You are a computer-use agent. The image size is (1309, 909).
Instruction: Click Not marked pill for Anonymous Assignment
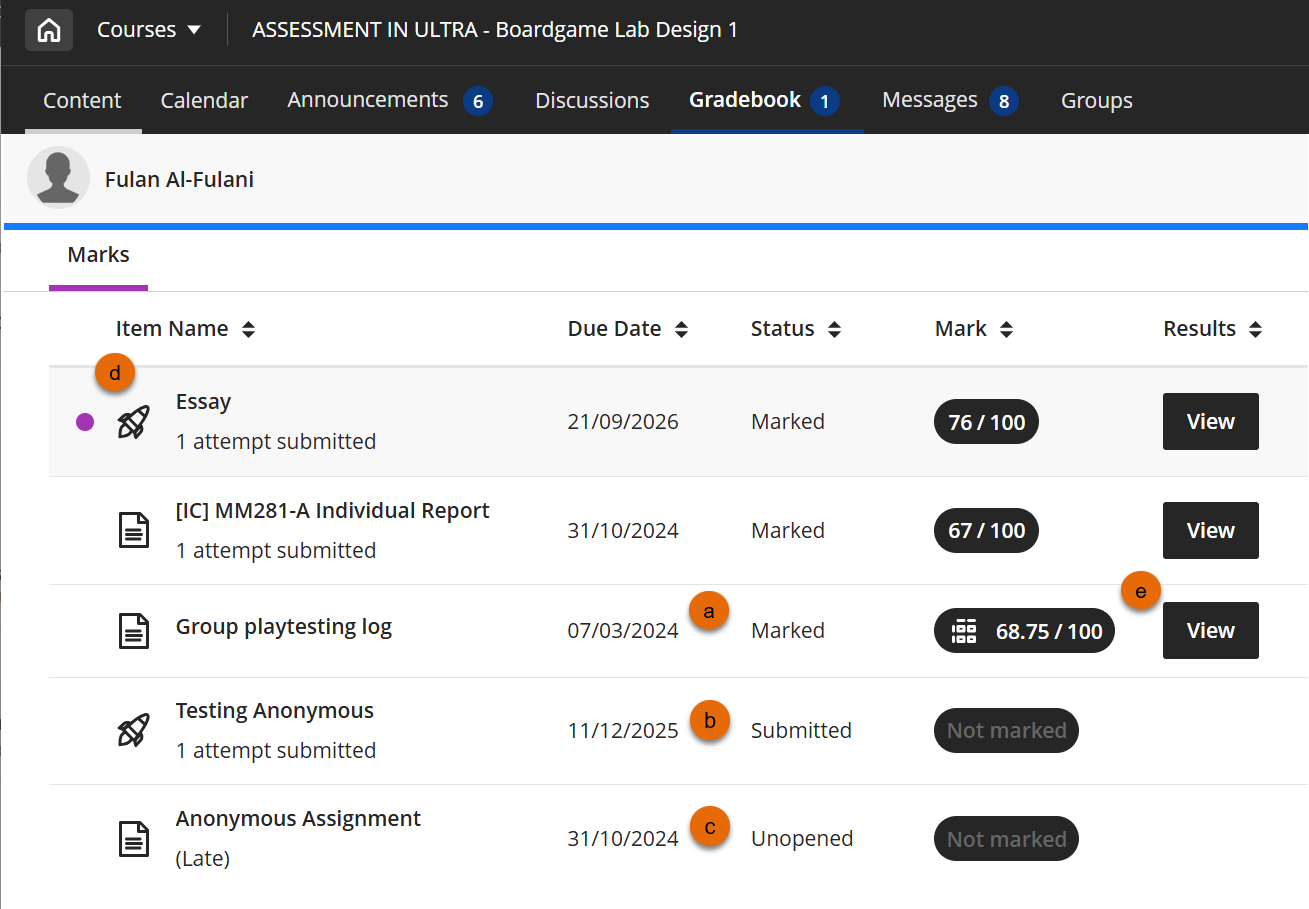1006,839
